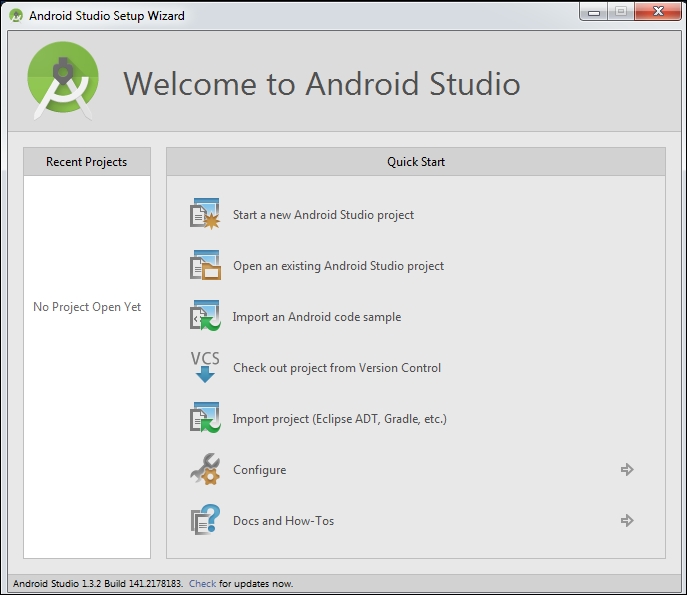Click the empty Recent Projects list area
Screen dimensions: 687x595
click(87, 420)
